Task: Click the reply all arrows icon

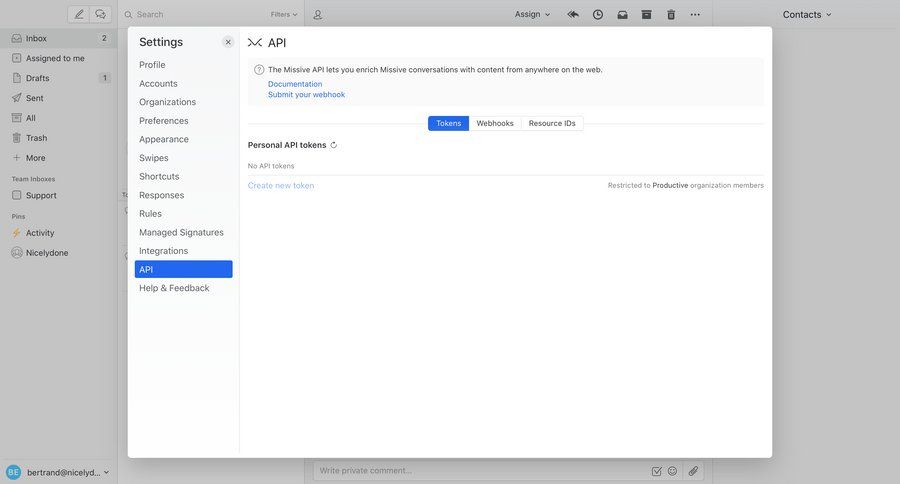Action: (573, 14)
